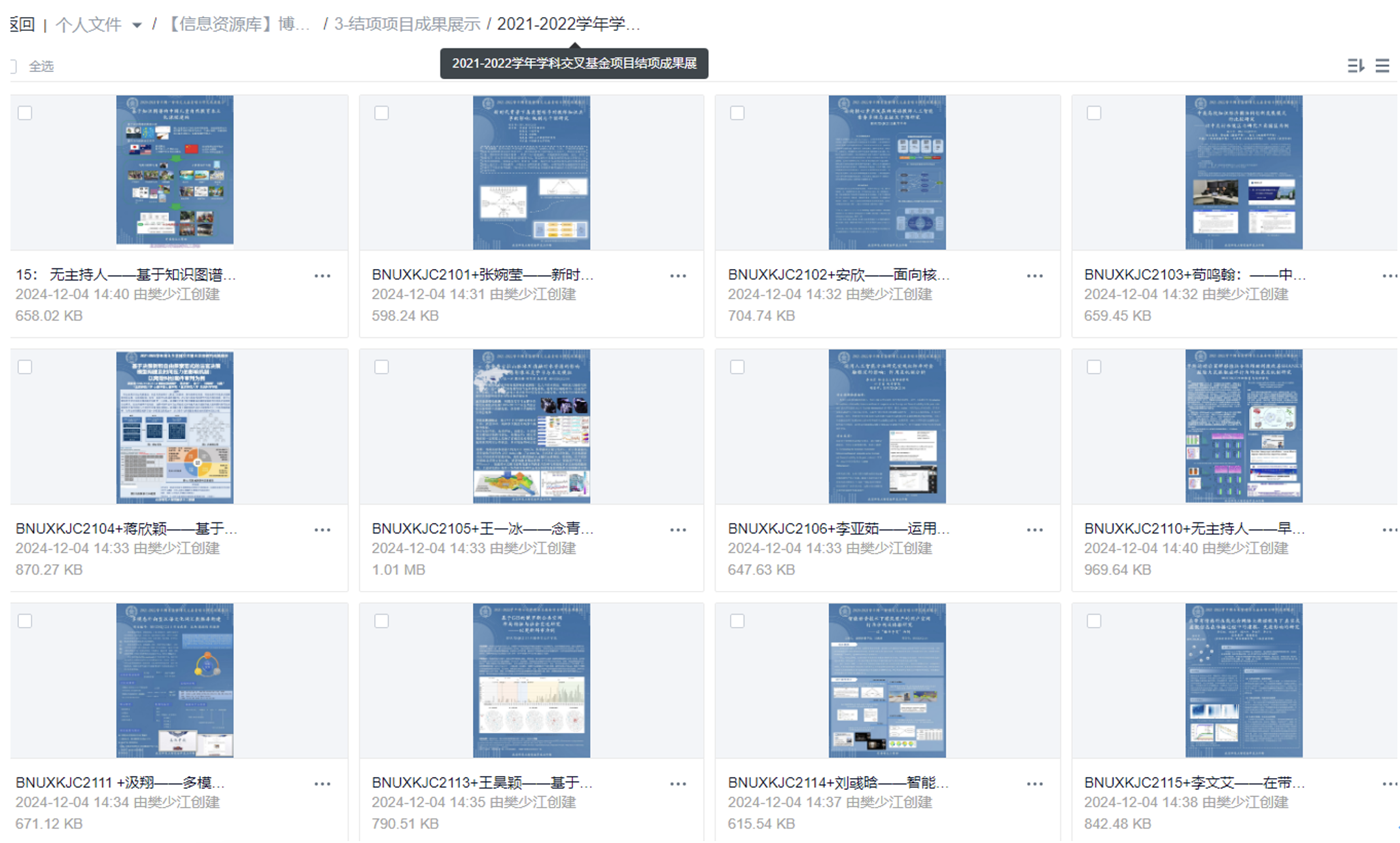Switch to list view icon
Viewport: 1400px width, 843px height.
coord(1382,65)
